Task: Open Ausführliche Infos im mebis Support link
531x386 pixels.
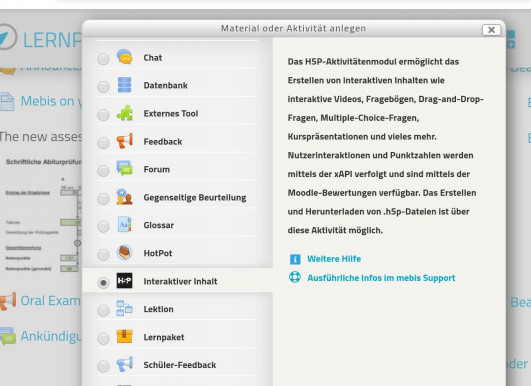Action: click(x=381, y=278)
